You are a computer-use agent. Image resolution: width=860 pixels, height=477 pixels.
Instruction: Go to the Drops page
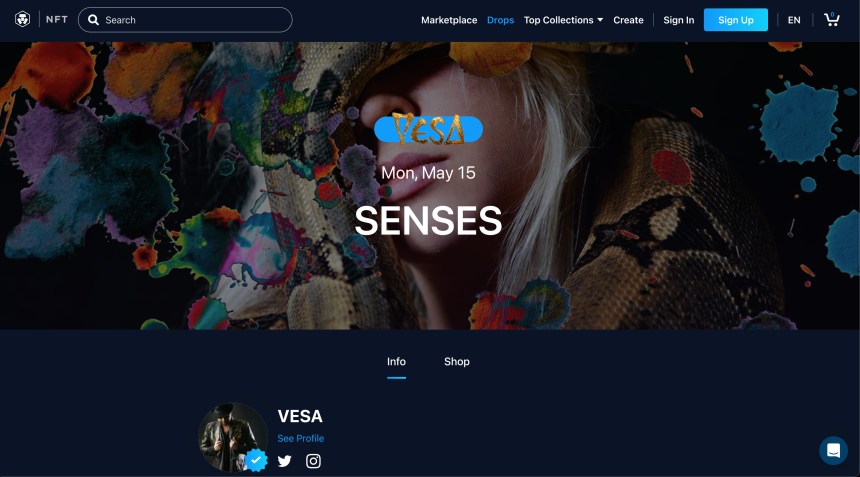click(500, 20)
